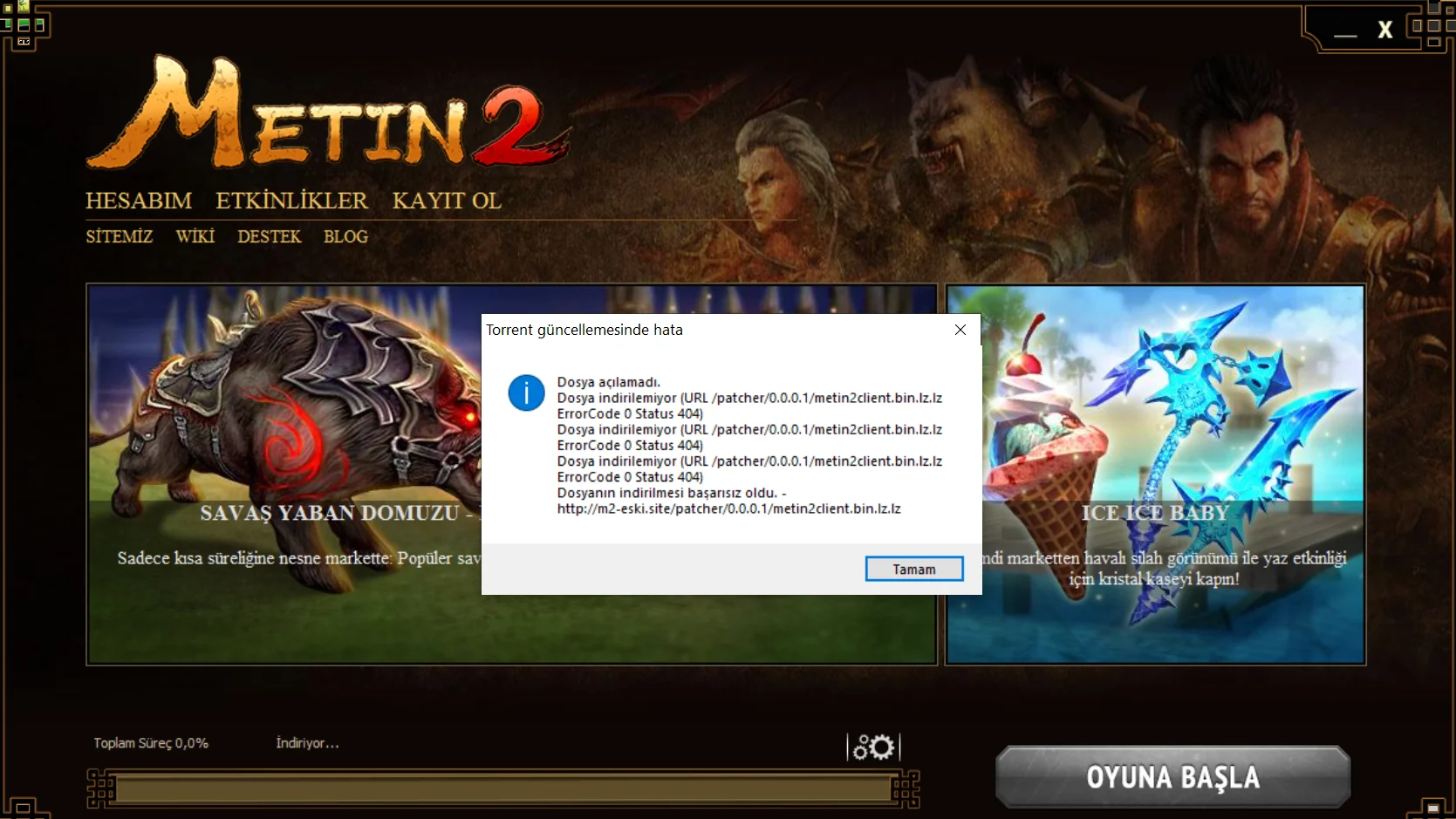Viewport: 1456px width, 819px height.
Task: Click the failed m2-eski.site URL text
Action: coord(728,508)
